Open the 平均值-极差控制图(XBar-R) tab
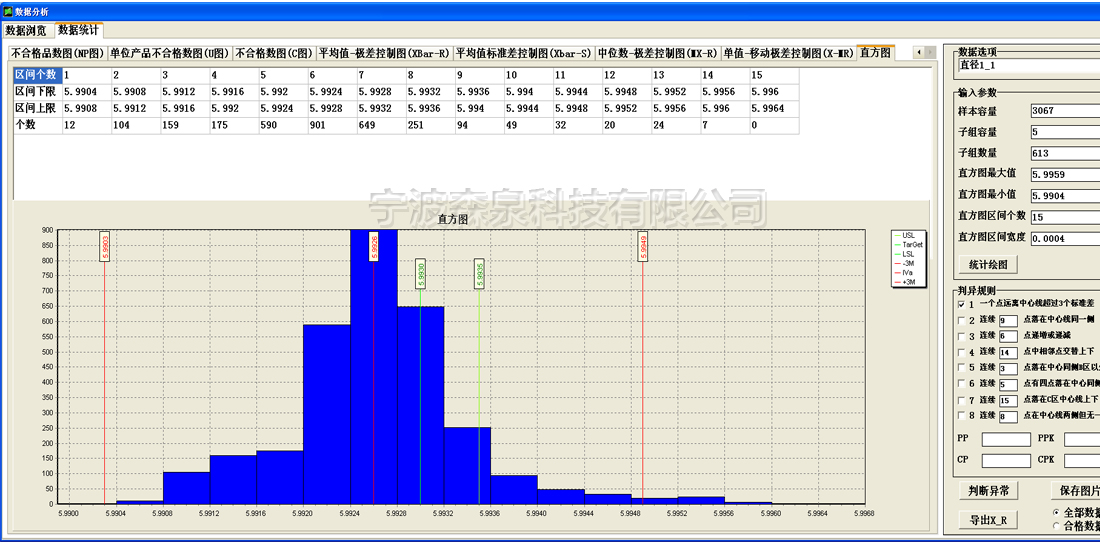Image resolution: width=1100 pixels, height=556 pixels. pos(384,53)
